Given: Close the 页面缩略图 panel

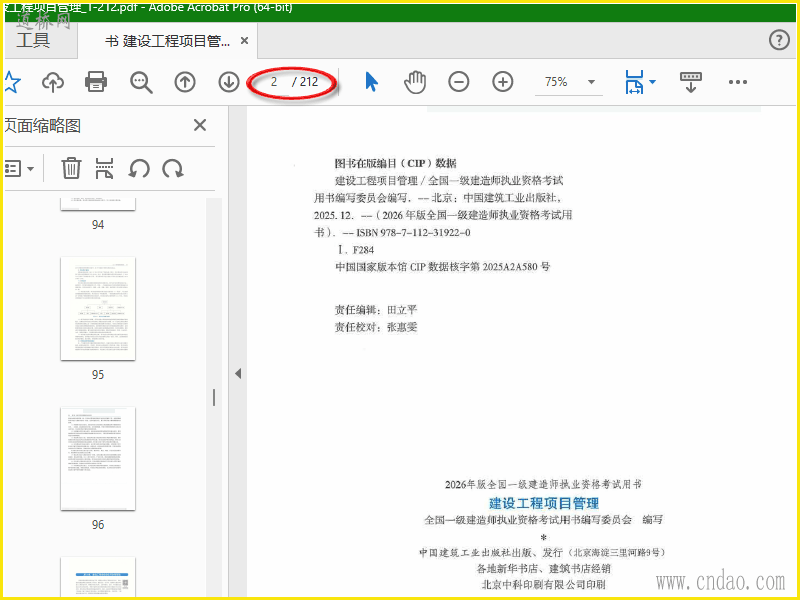Looking at the screenshot, I should (x=200, y=125).
